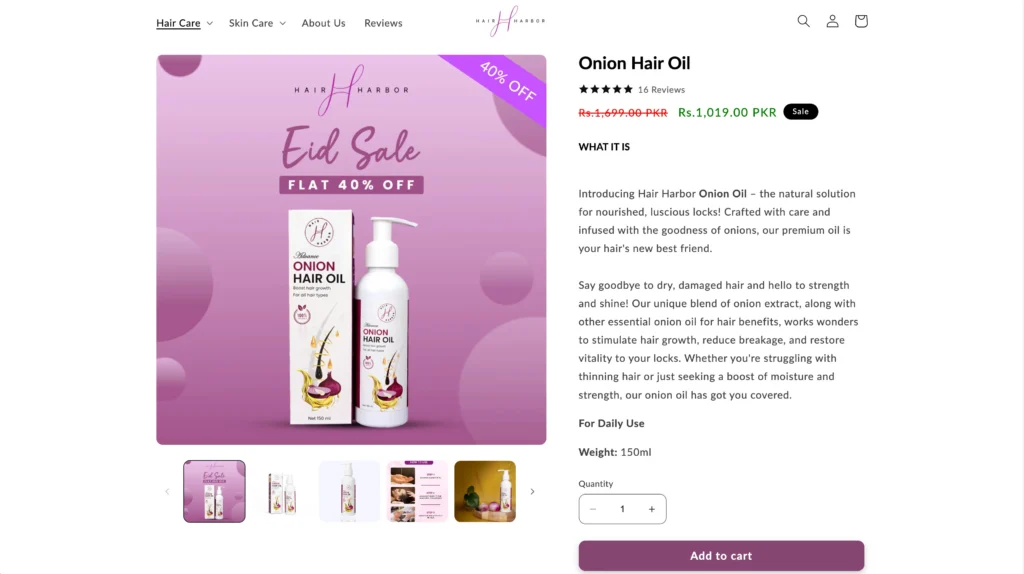The image size is (1024, 574).
Task: Go to the Reviews page
Action: click(383, 23)
